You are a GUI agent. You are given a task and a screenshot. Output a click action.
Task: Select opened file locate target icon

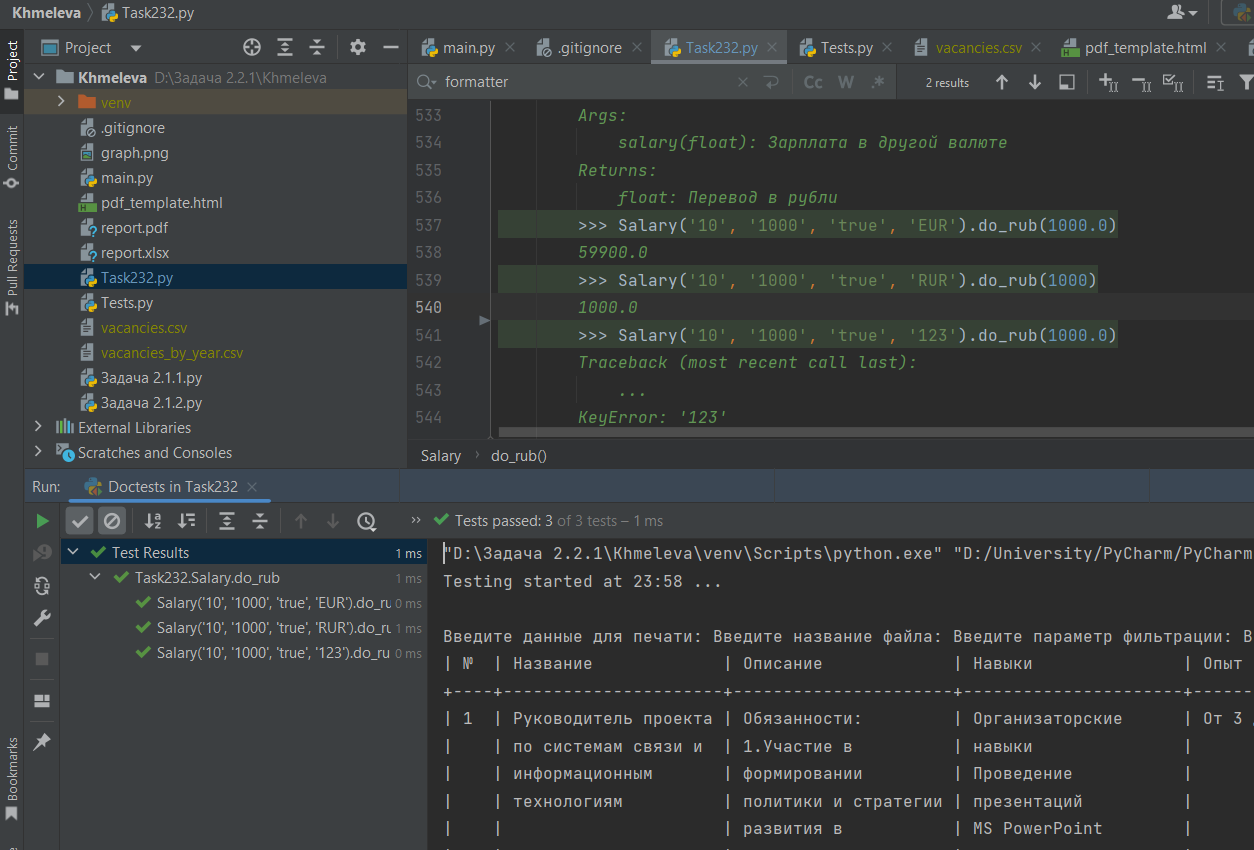click(x=252, y=47)
